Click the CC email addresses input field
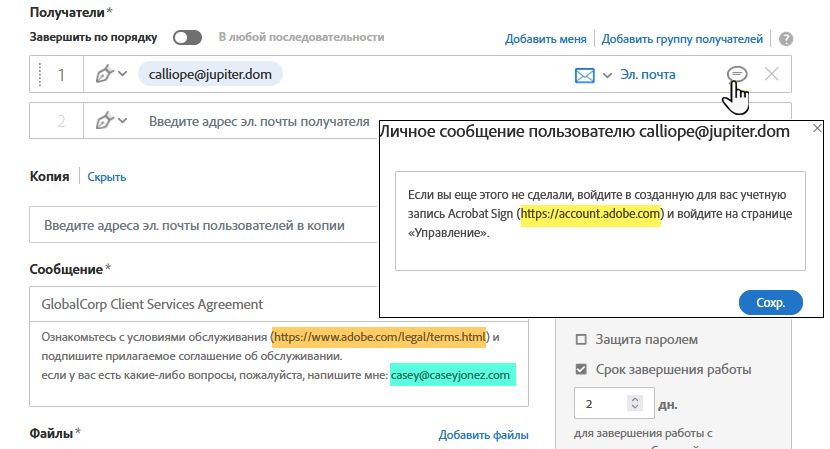 coord(200,226)
